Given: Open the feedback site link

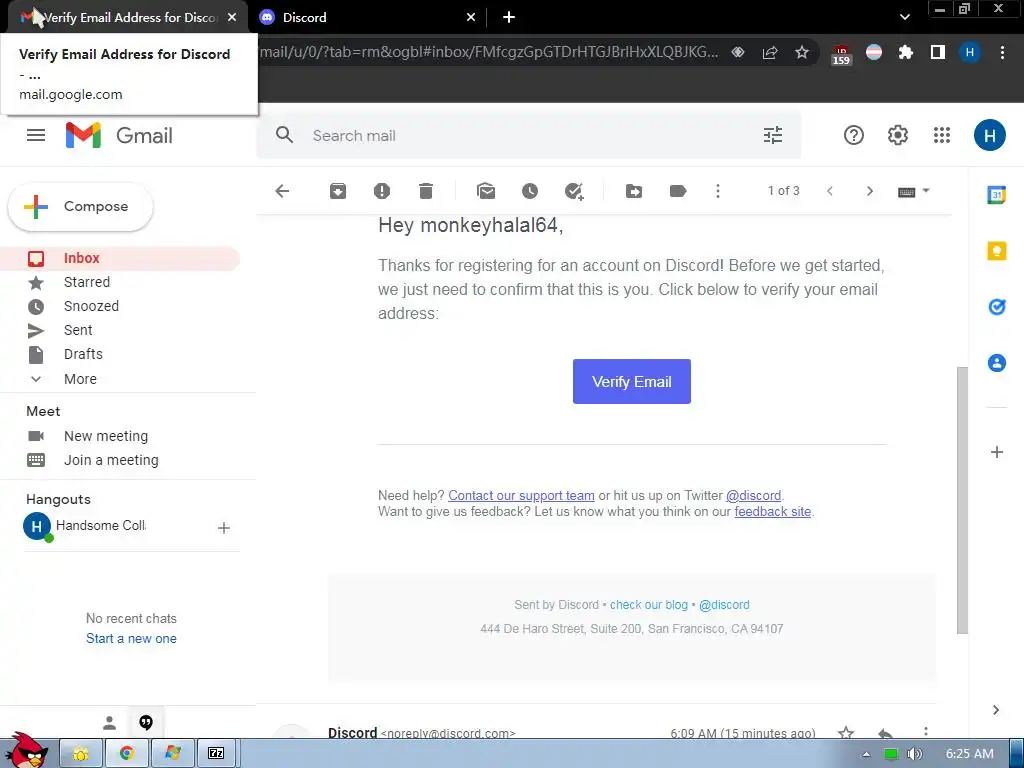Looking at the screenshot, I should [x=773, y=511].
